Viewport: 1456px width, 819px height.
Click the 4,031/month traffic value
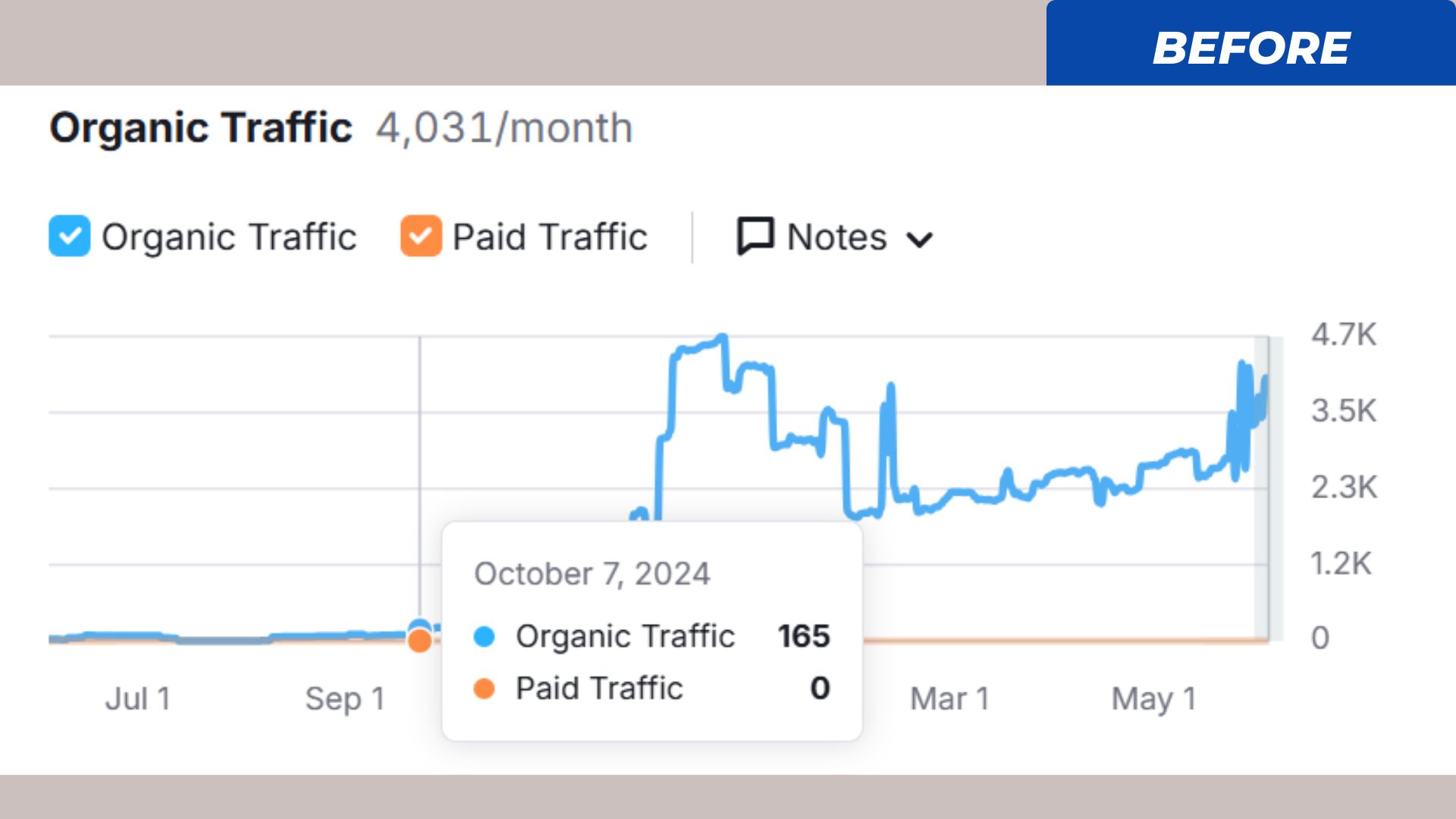coord(504,127)
